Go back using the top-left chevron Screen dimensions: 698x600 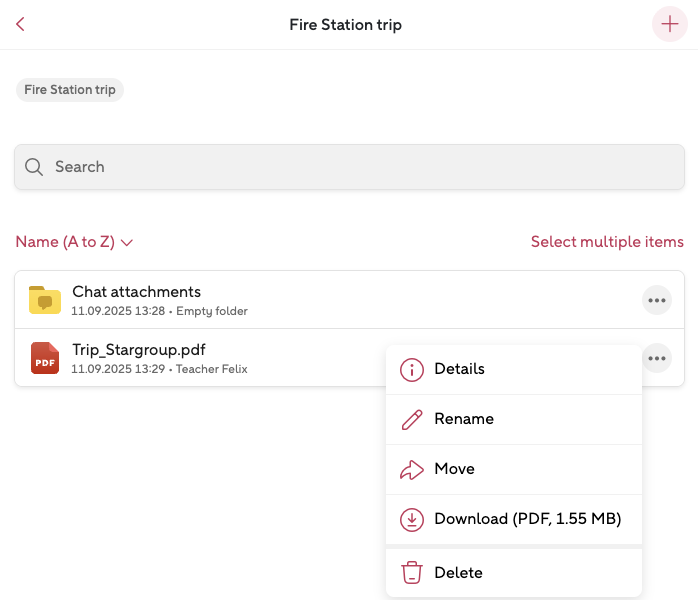point(20,25)
